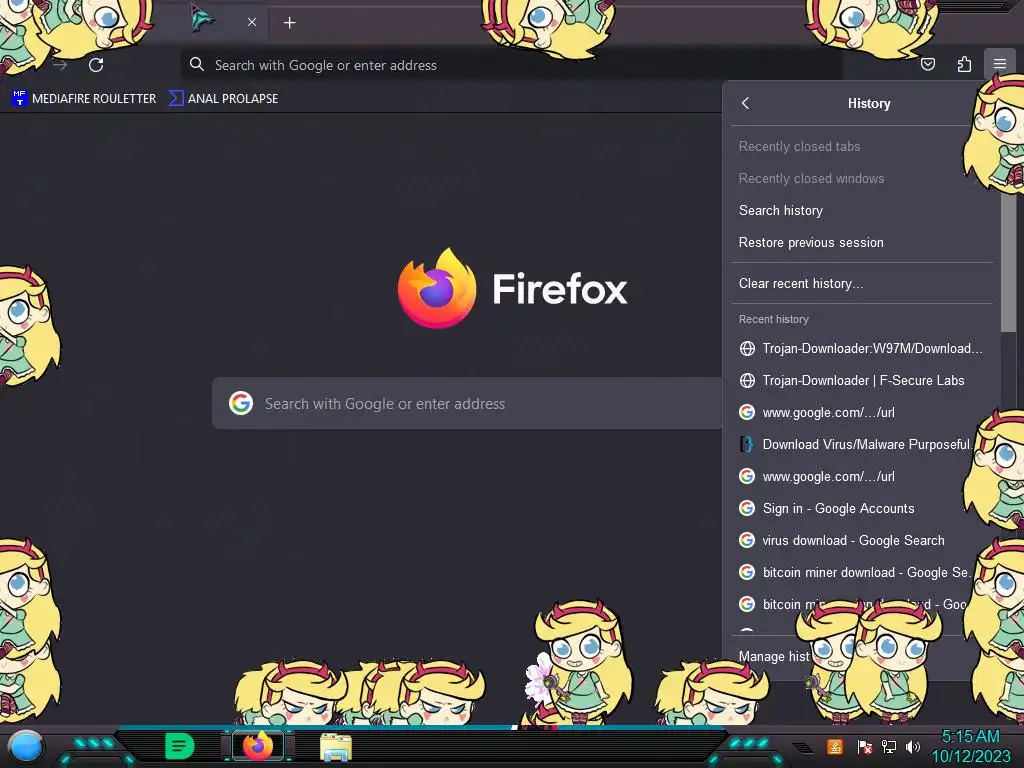Viewport: 1024px width, 768px height.
Task: Toggle the hamburger application menu
Action: click(999, 64)
